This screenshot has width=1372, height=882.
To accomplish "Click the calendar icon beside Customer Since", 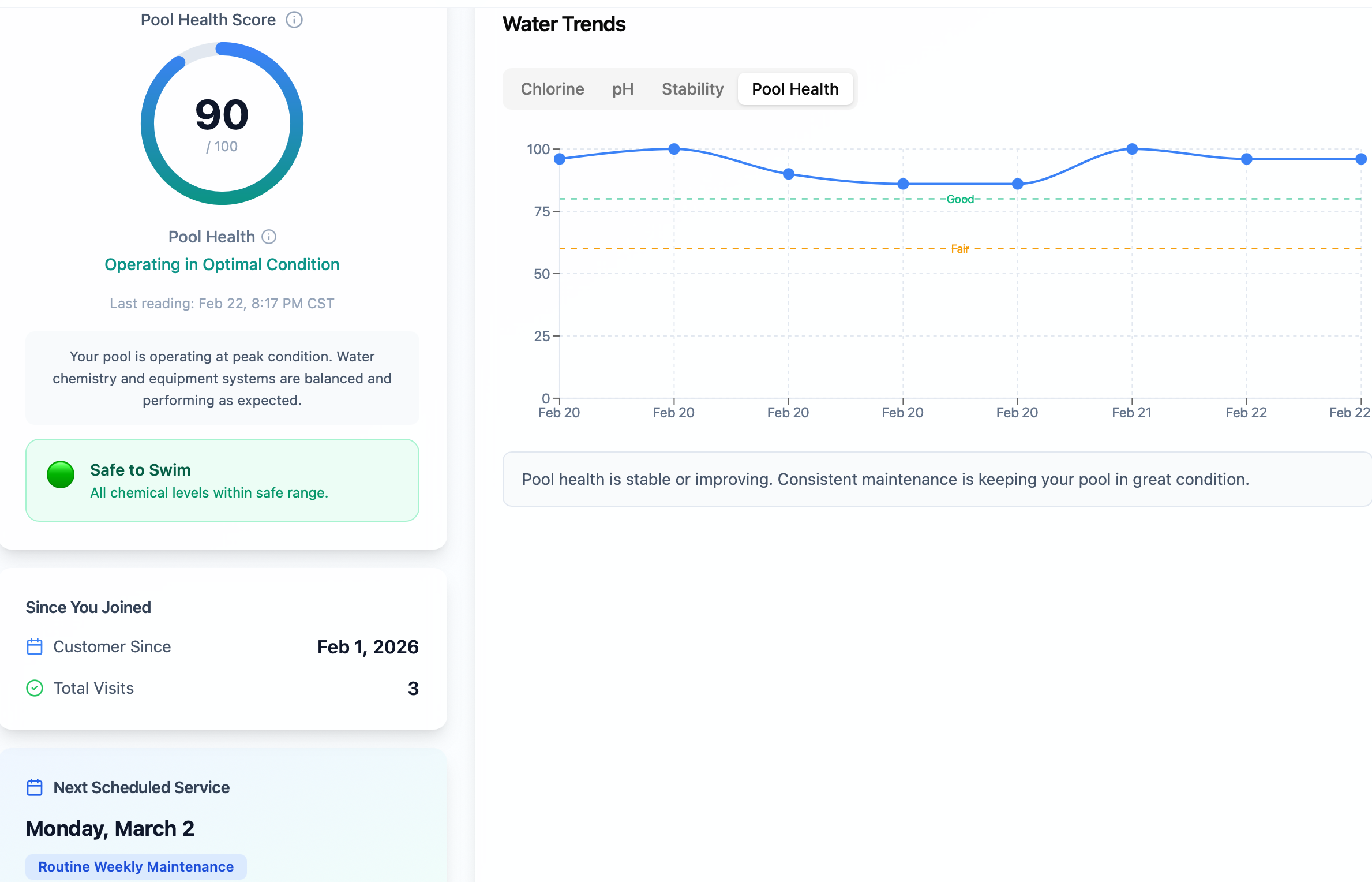I will [35, 646].
